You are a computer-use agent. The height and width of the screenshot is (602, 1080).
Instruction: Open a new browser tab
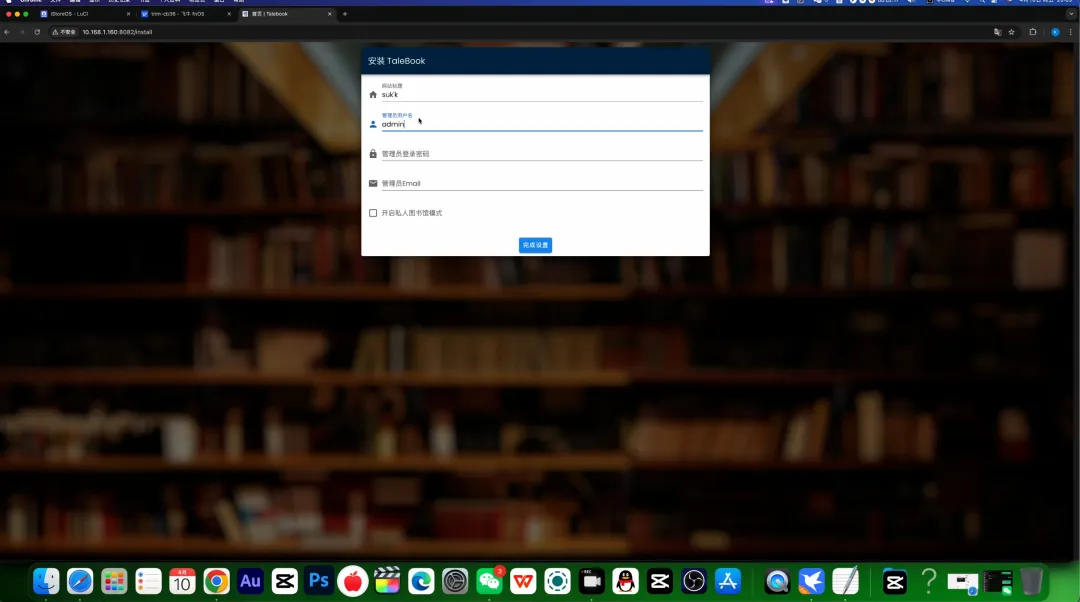[345, 14]
